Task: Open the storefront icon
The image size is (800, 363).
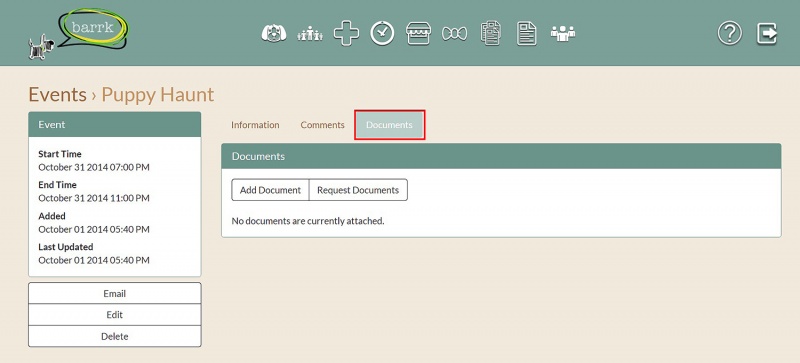Action: coord(418,34)
